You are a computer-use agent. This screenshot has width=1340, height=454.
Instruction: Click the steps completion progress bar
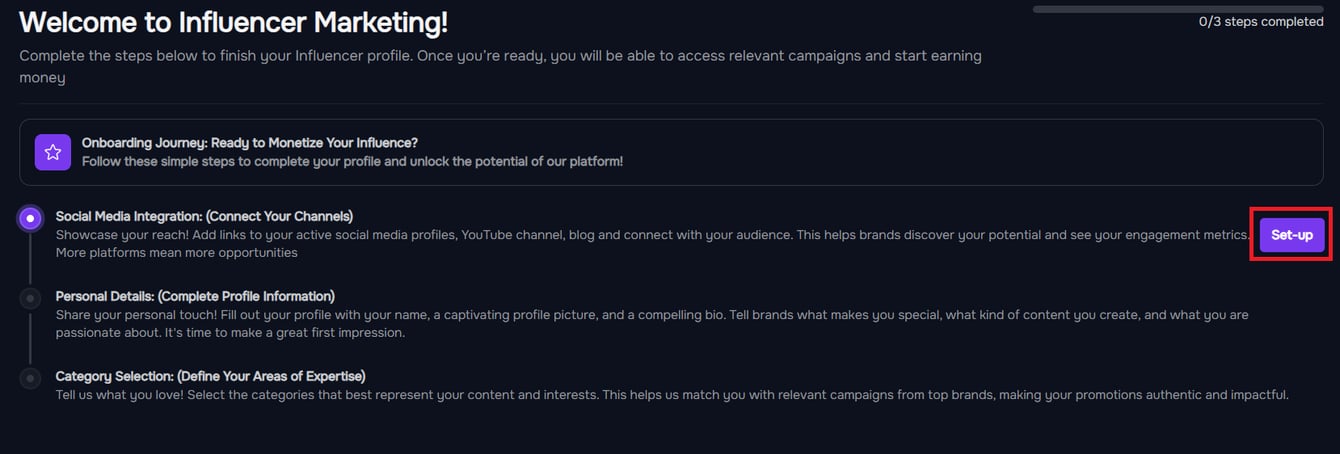pos(1178,9)
